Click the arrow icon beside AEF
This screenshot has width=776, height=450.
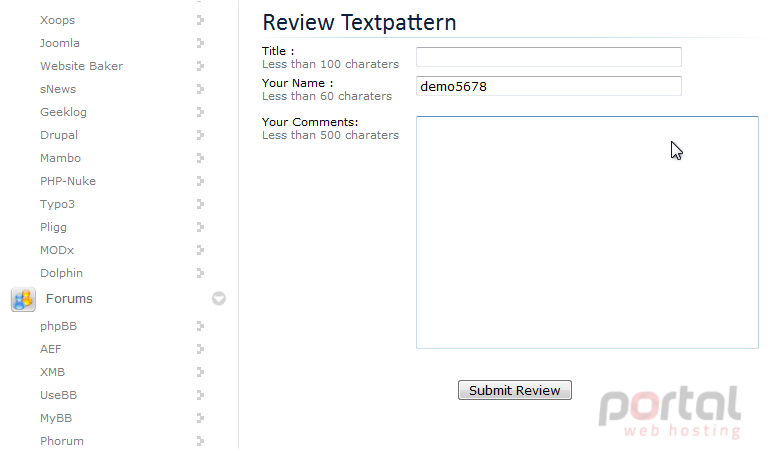200,349
